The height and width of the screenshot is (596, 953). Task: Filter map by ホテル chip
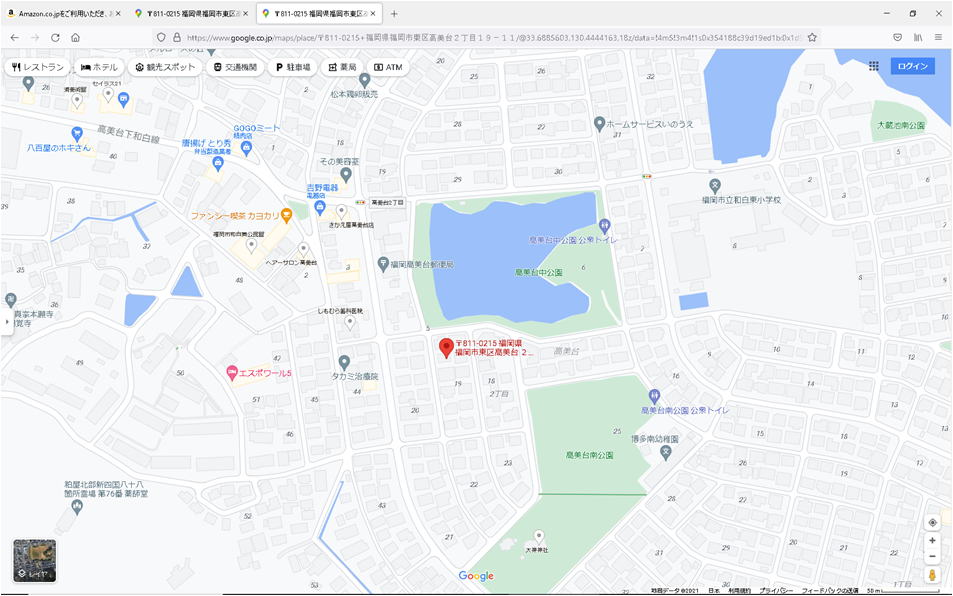[100, 67]
